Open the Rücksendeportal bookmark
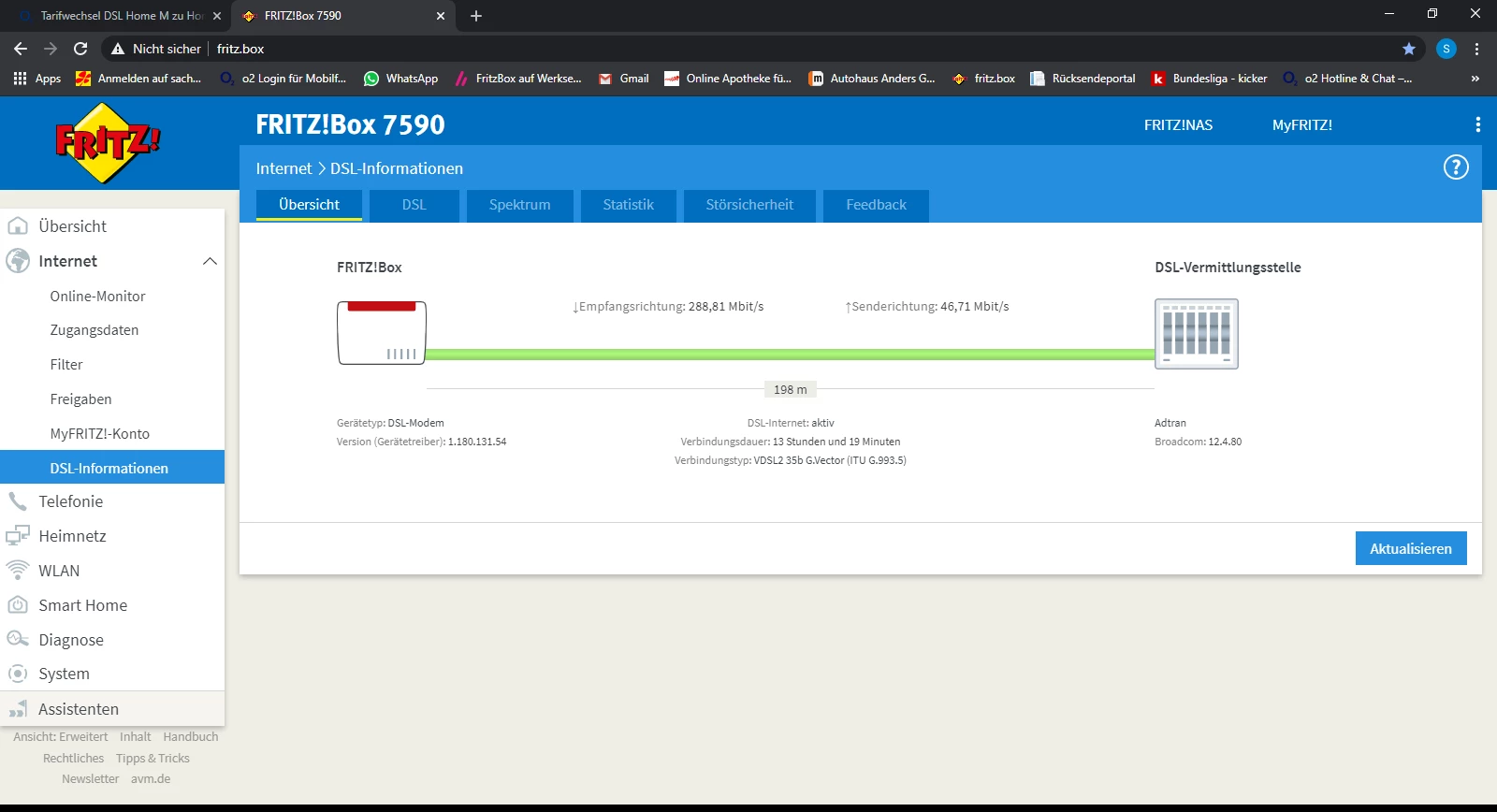 1083,79
